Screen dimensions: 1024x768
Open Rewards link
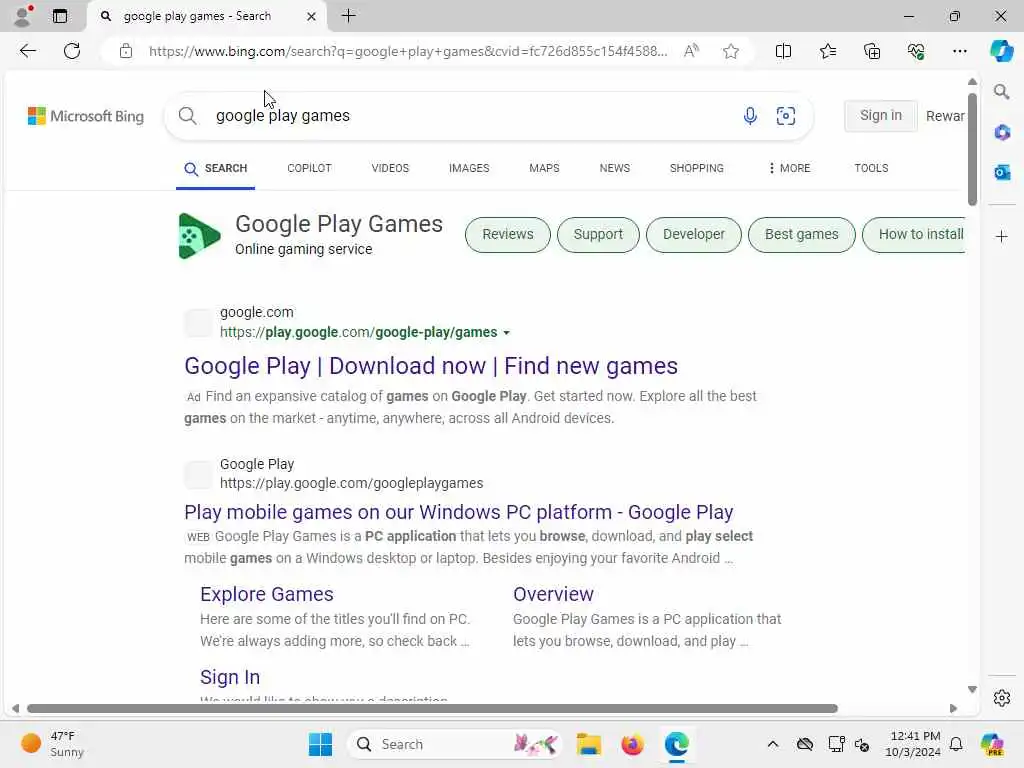click(x=945, y=116)
